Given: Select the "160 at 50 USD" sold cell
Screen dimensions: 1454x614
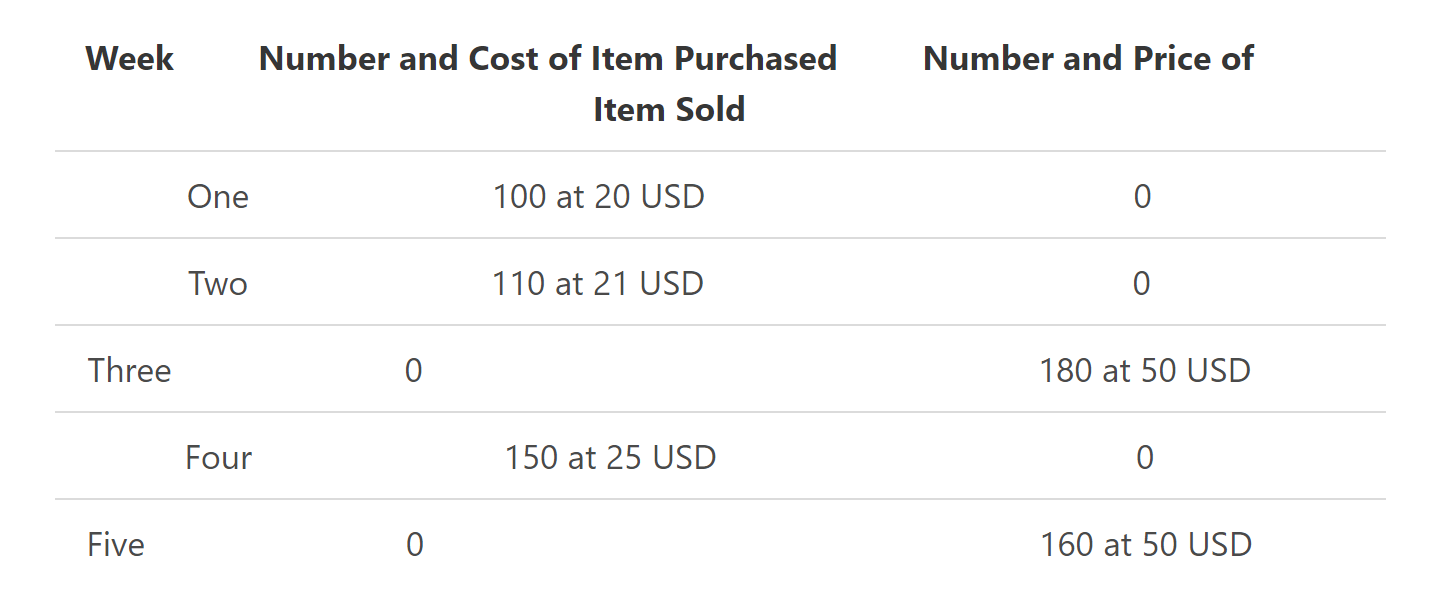Looking at the screenshot, I should [1146, 545].
